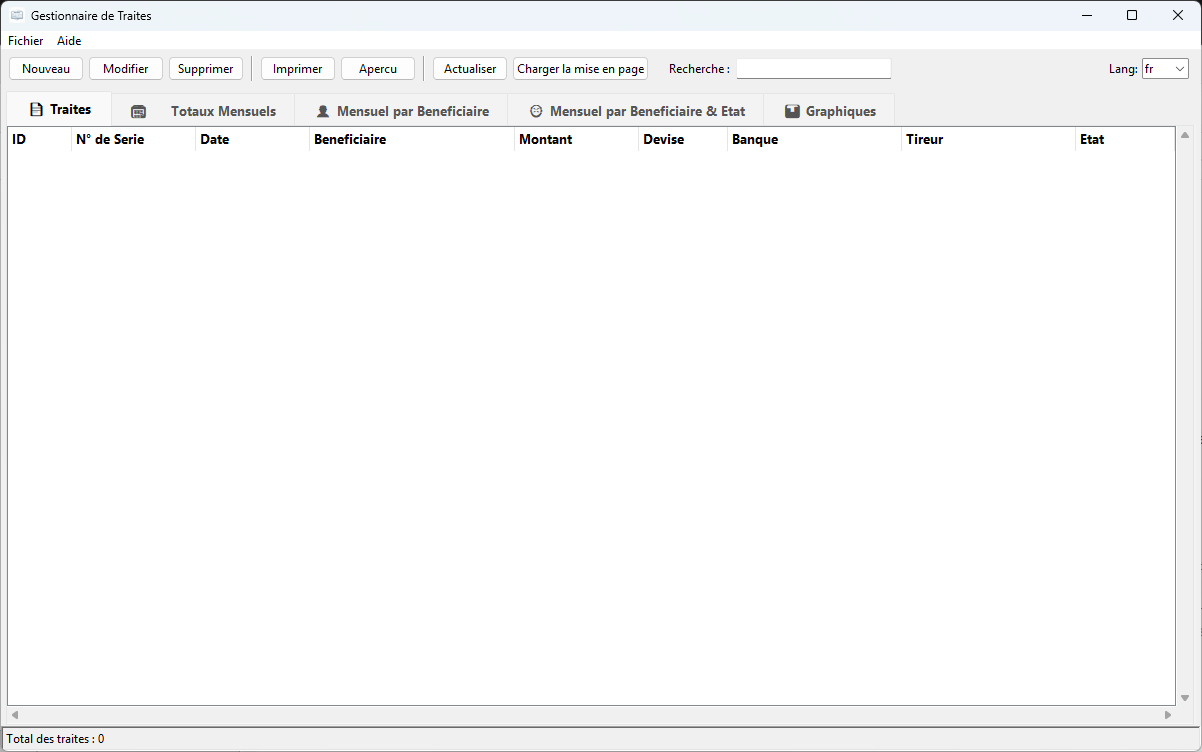Open print preview with Apercu
The image size is (1202, 752).
[x=378, y=69]
